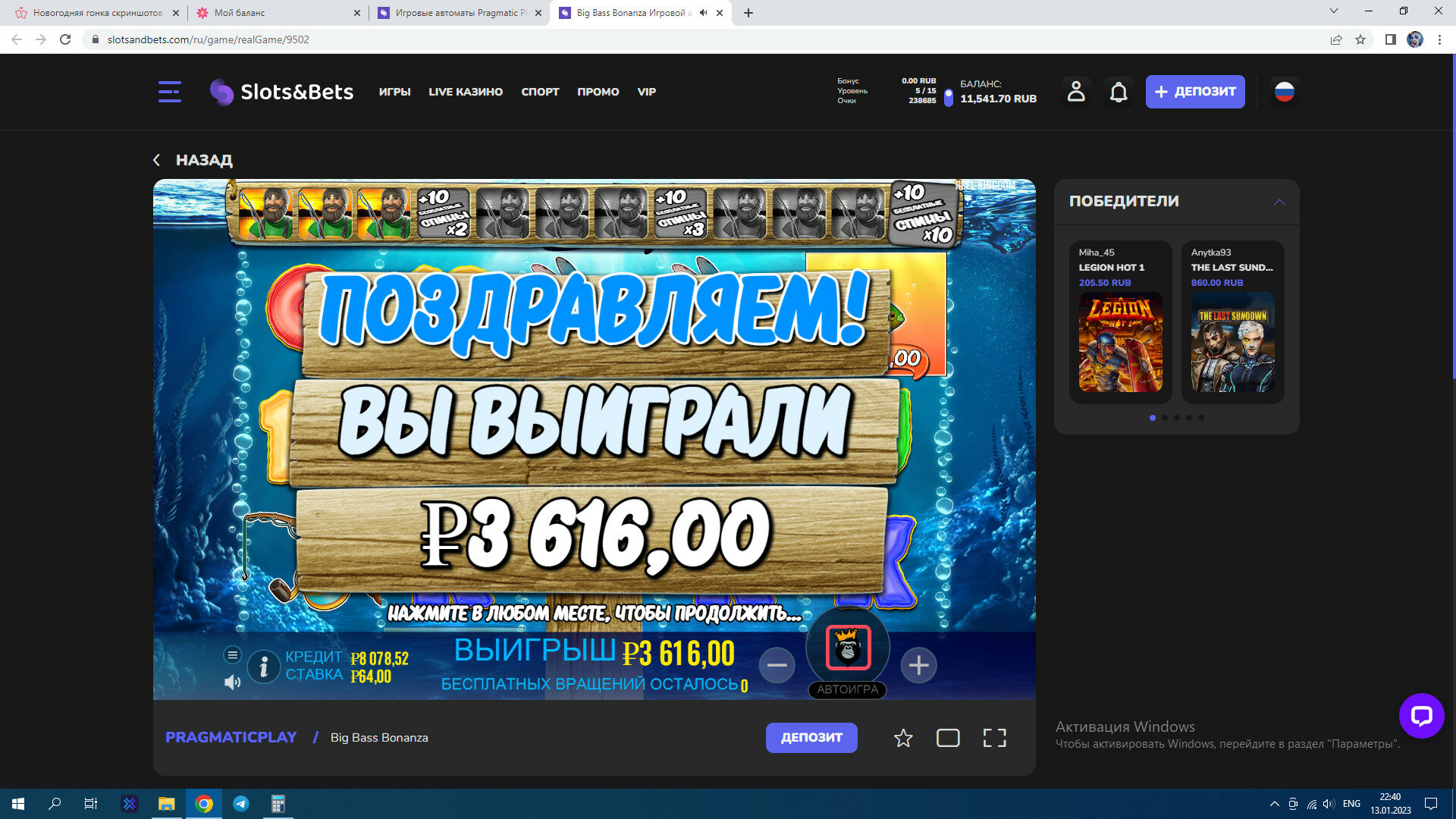Start autoplay with the gorilla spin button
This screenshot has width=1456, height=819.
tap(848, 649)
